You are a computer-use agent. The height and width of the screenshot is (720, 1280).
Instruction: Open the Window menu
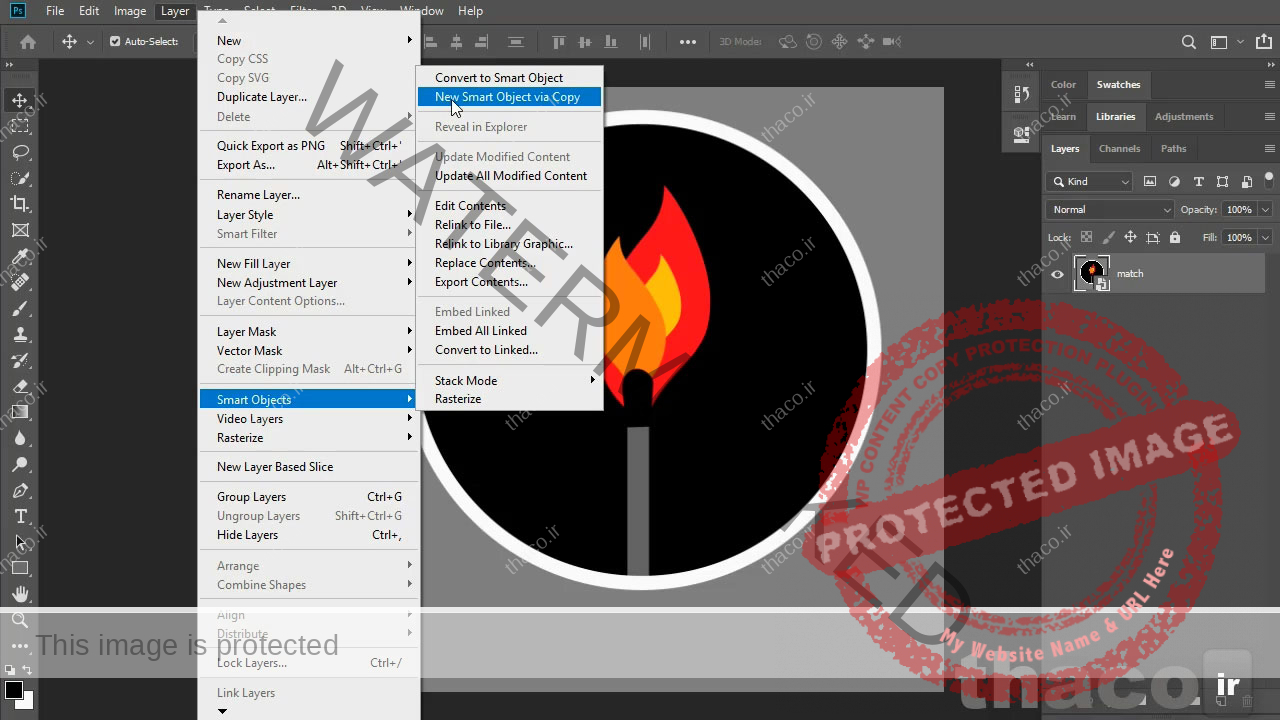coord(422,11)
